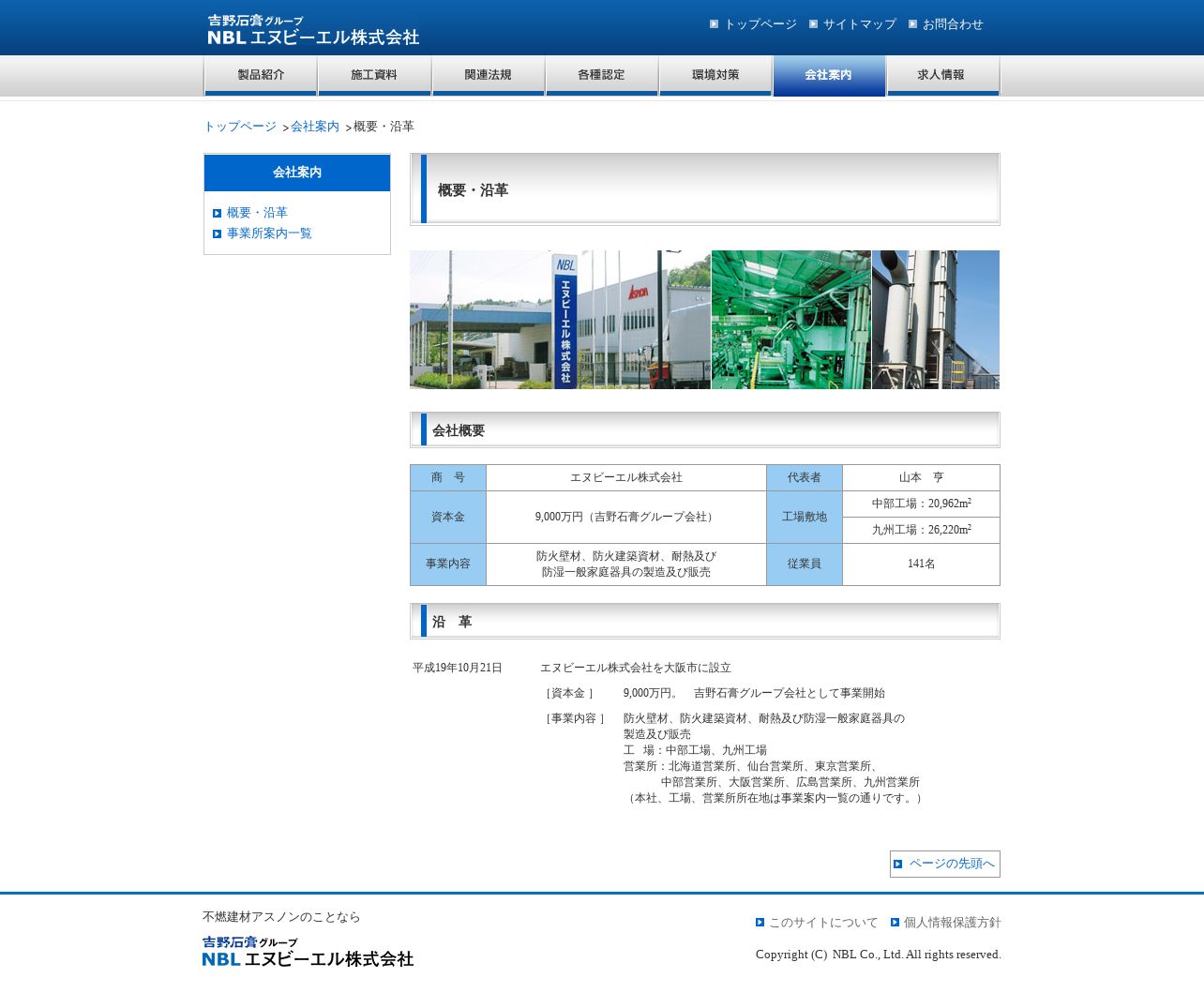The width and height of the screenshot is (1204, 993).
Task: Click the NBL エヌビーエル株式会社 header logo
Action: pyautogui.click(x=313, y=30)
